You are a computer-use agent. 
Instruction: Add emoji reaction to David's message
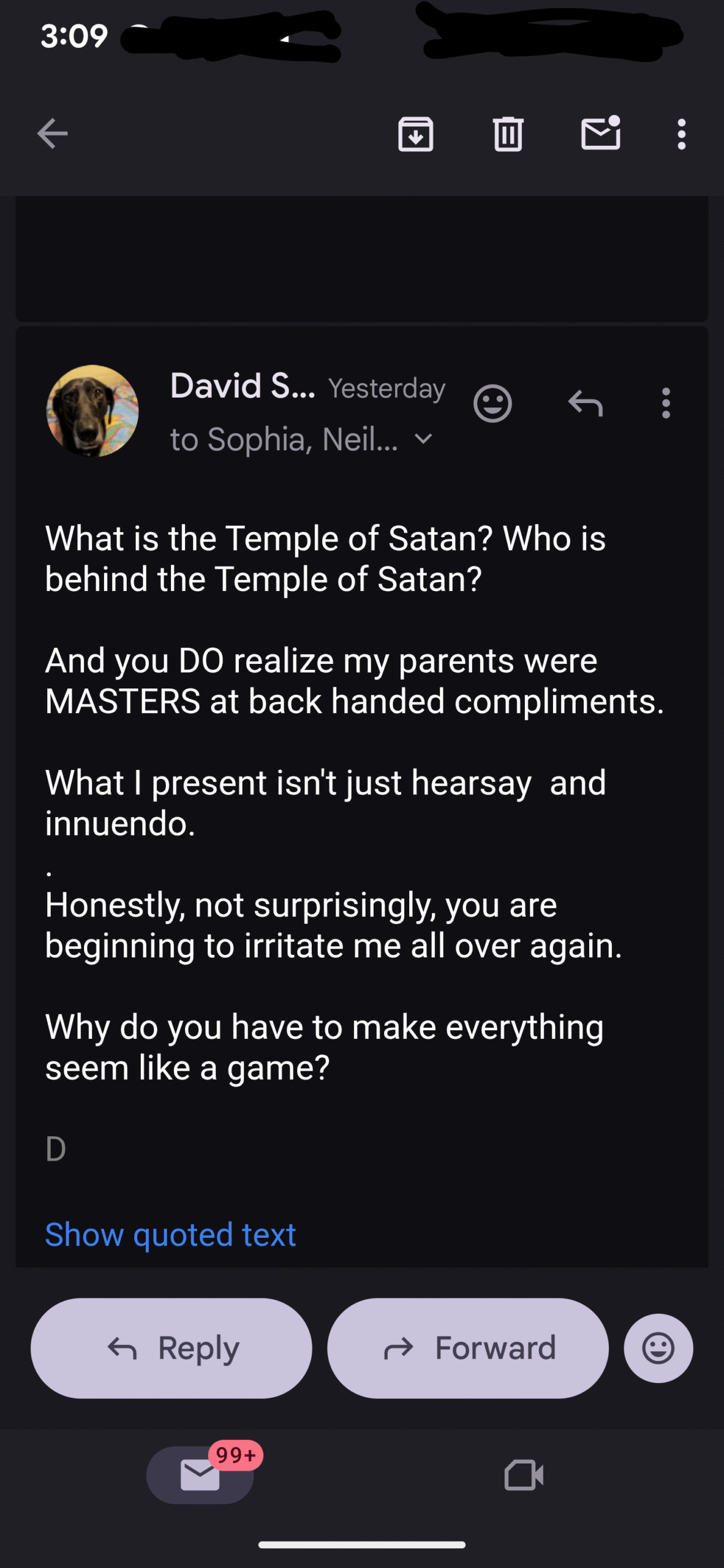(x=492, y=404)
